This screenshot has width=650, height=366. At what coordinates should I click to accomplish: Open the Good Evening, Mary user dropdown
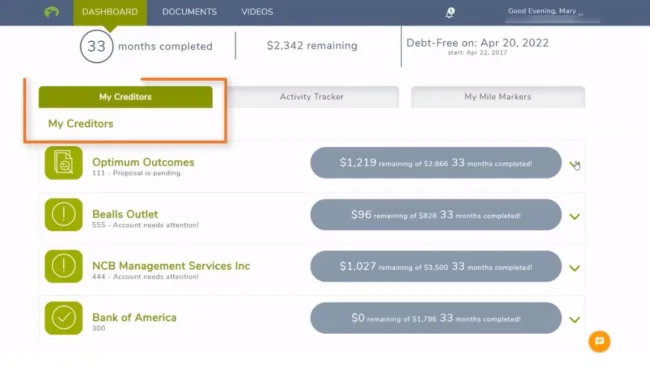[546, 12]
